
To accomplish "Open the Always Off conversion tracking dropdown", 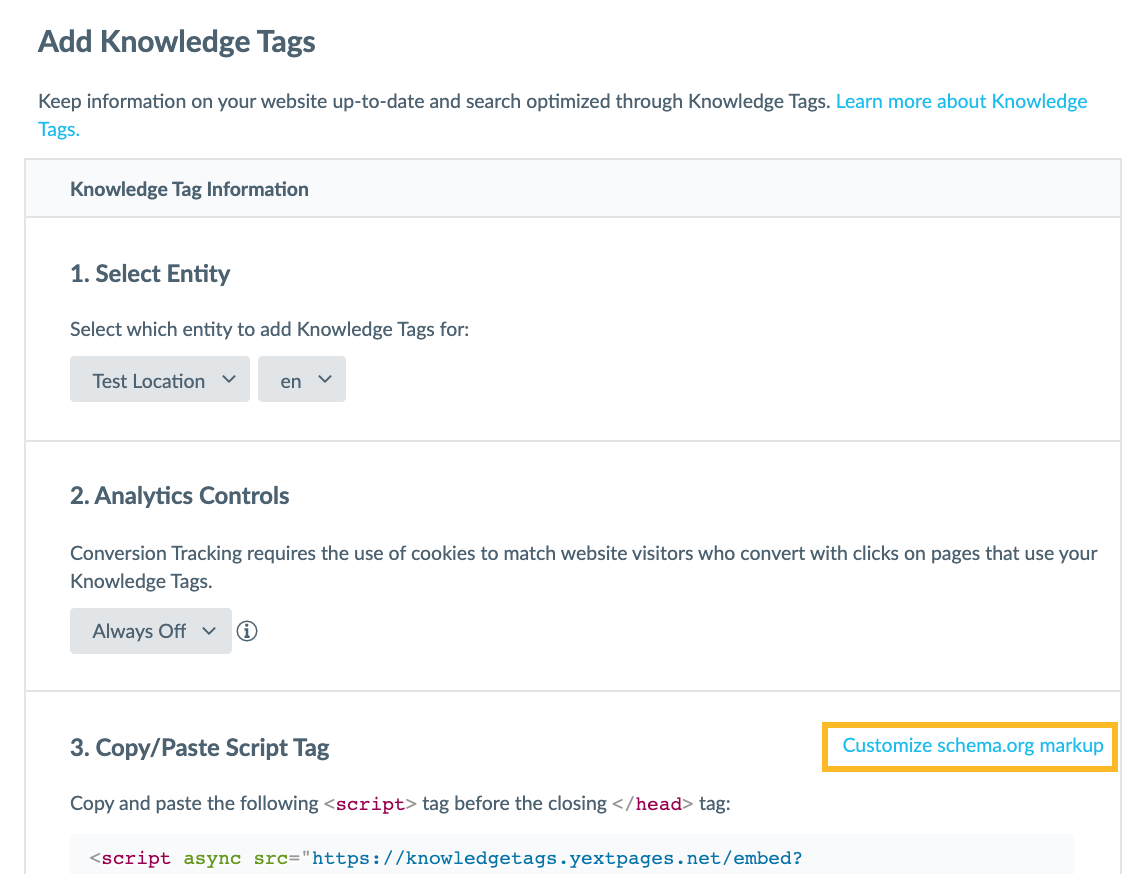I will tap(151, 631).
